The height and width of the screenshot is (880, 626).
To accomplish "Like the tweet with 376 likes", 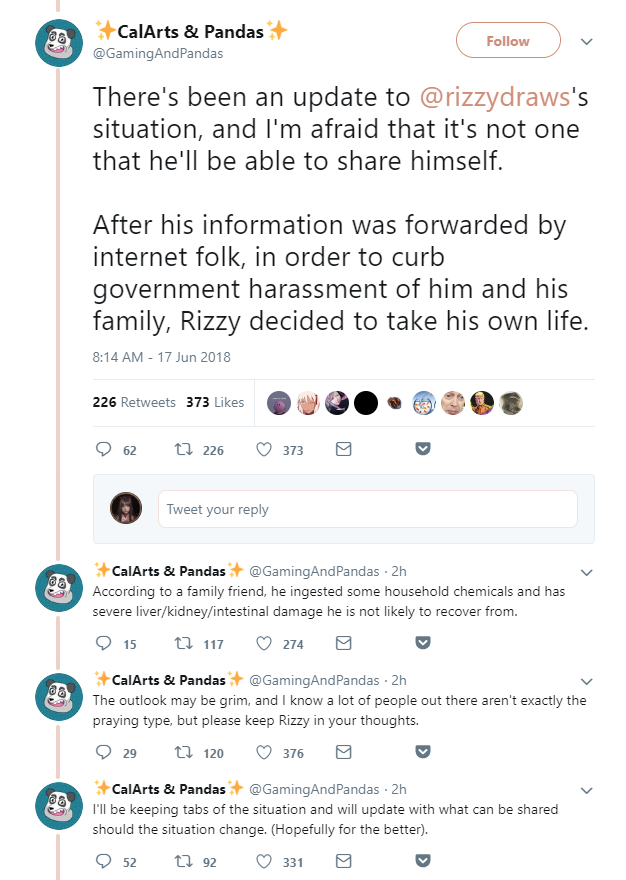I will click(x=264, y=752).
